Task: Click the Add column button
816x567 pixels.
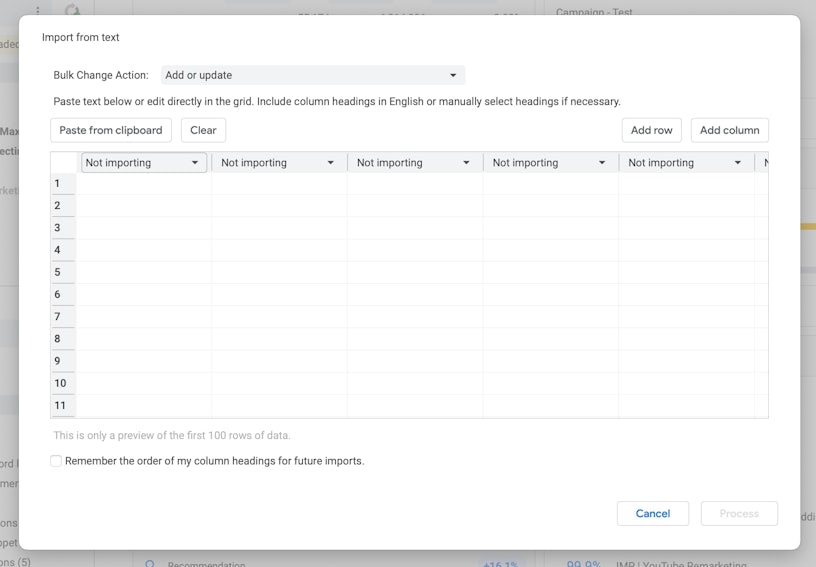Action: pos(729,130)
